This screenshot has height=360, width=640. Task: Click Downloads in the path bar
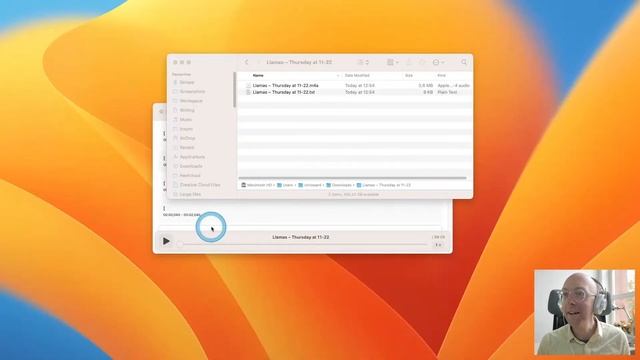point(339,185)
